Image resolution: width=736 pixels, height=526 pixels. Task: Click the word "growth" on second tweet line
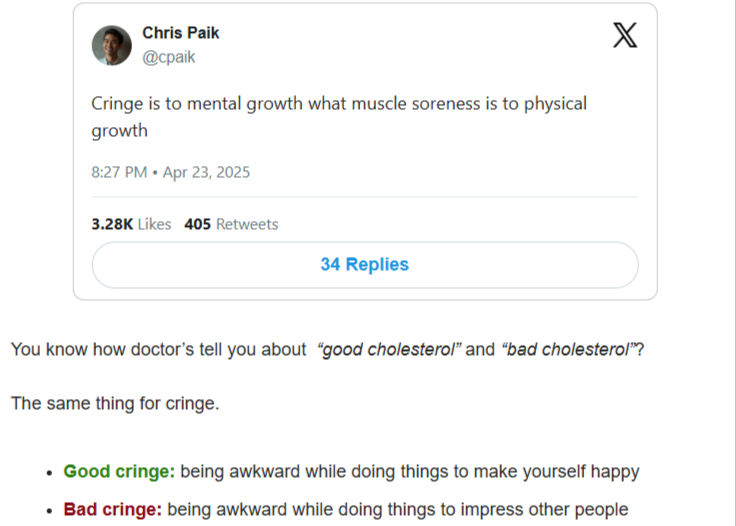point(119,131)
